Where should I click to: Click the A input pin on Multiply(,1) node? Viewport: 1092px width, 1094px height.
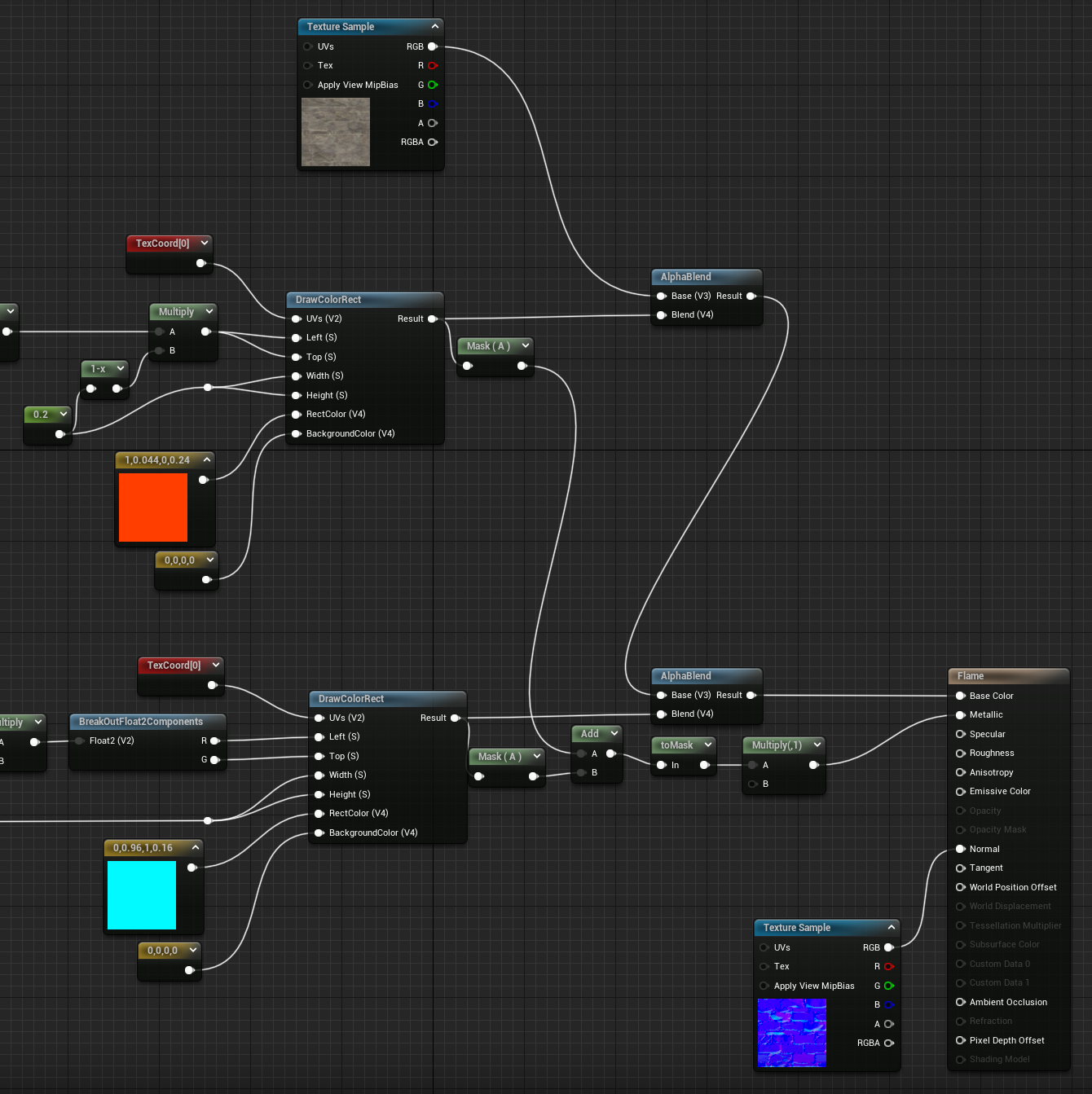pyautogui.click(x=752, y=765)
